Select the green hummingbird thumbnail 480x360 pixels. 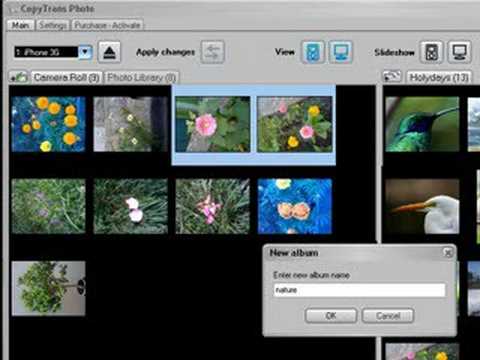tap(422, 124)
